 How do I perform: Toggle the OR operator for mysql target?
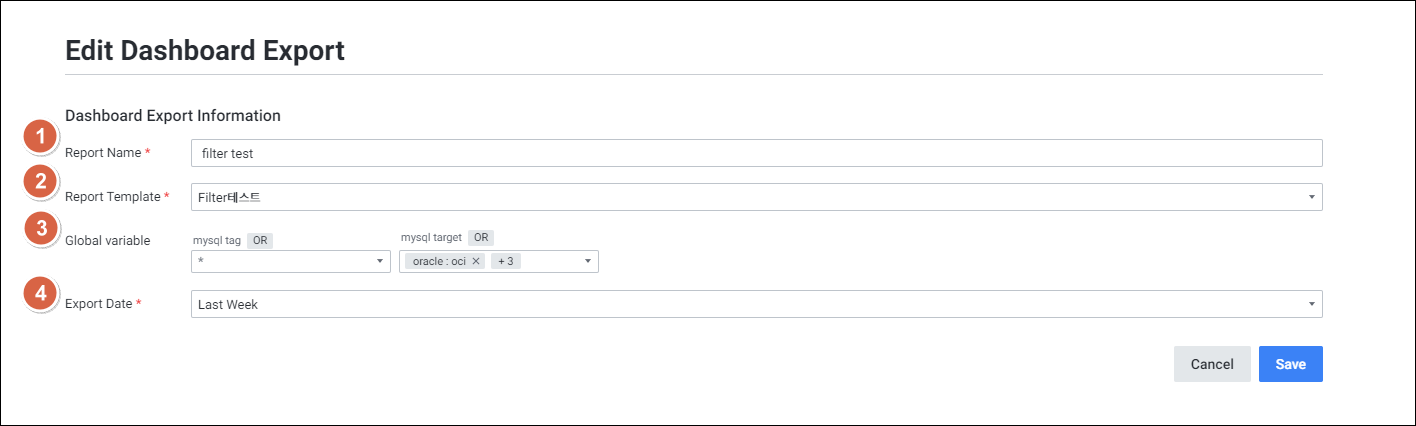(x=481, y=238)
